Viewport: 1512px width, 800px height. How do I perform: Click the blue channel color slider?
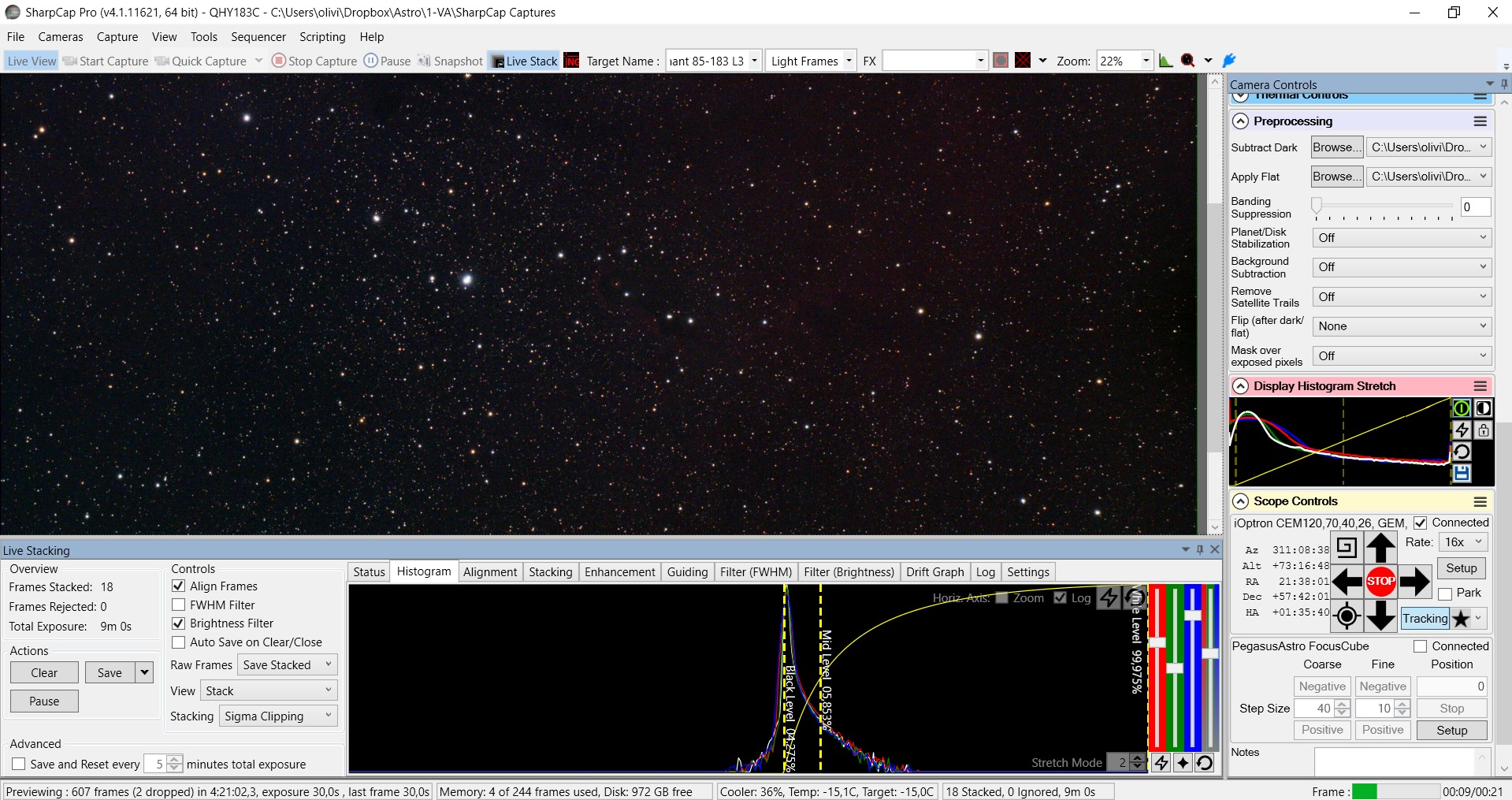(1193, 668)
